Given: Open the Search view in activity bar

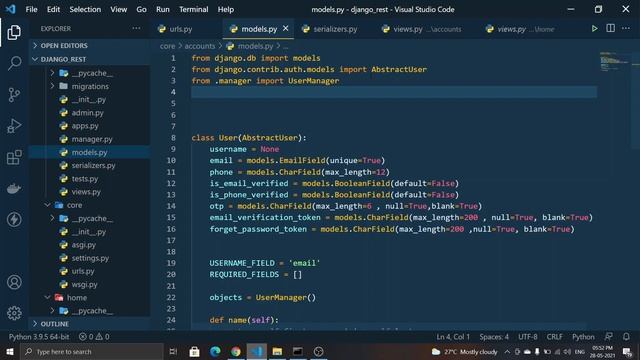Looking at the screenshot, I should [14, 63].
